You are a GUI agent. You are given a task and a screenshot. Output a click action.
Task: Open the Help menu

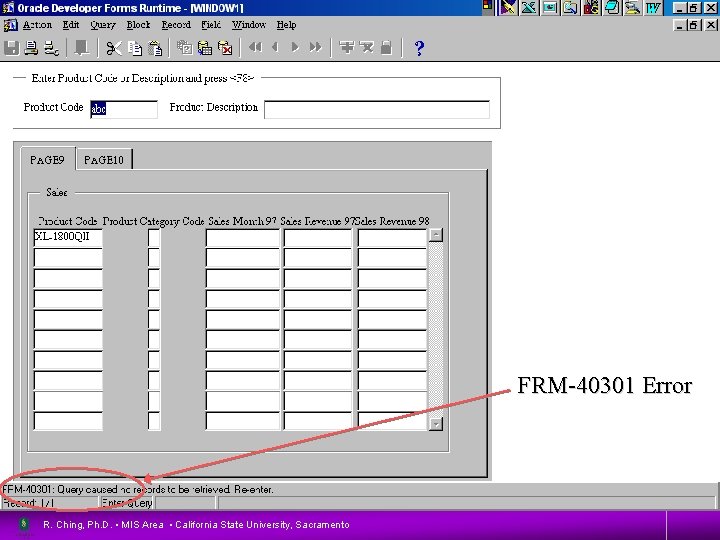[286, 25]
